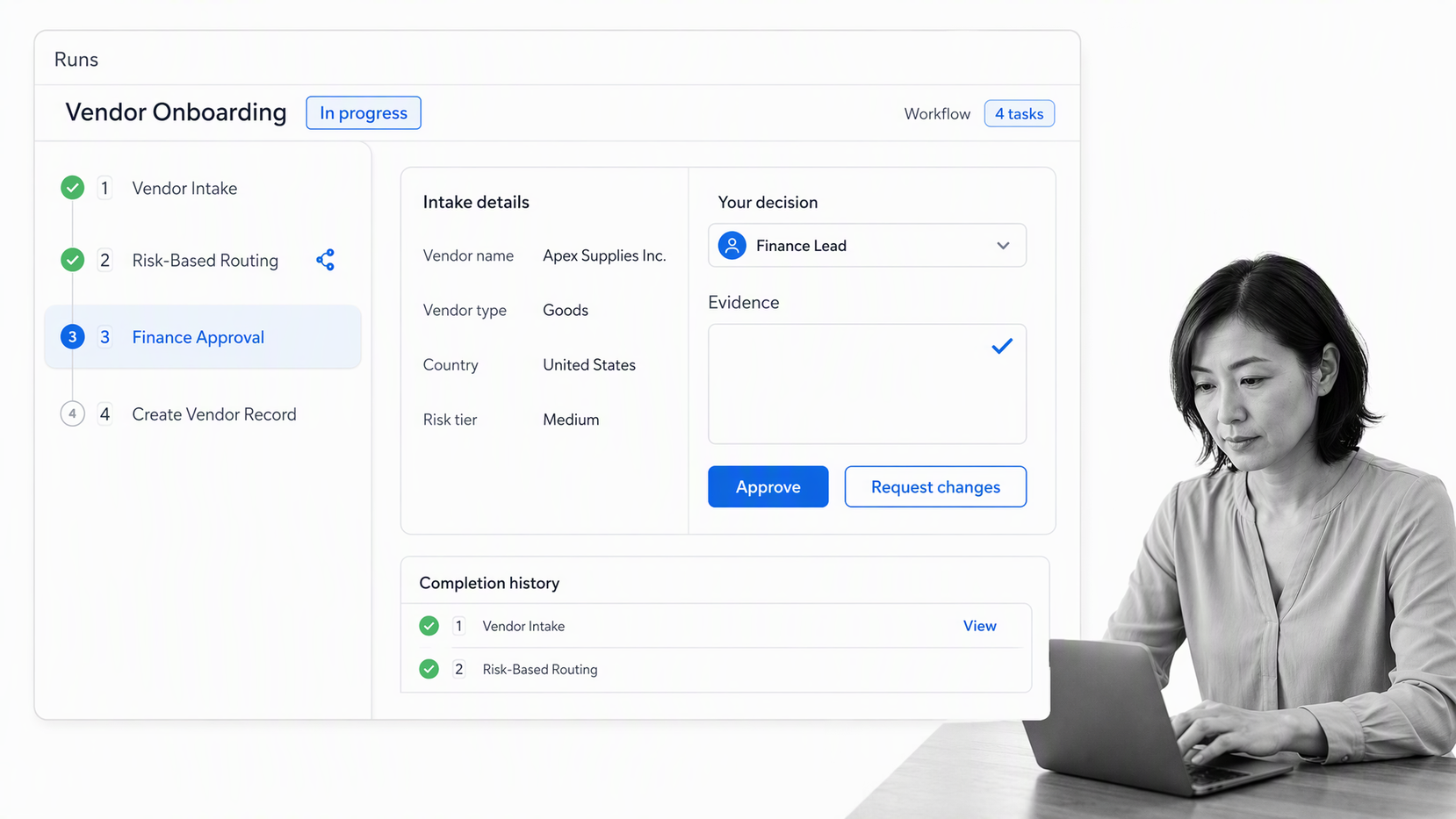Click the number 2 badge in completion history
The width and height of the screenshot is (1456, 819).
click(458, 669)
